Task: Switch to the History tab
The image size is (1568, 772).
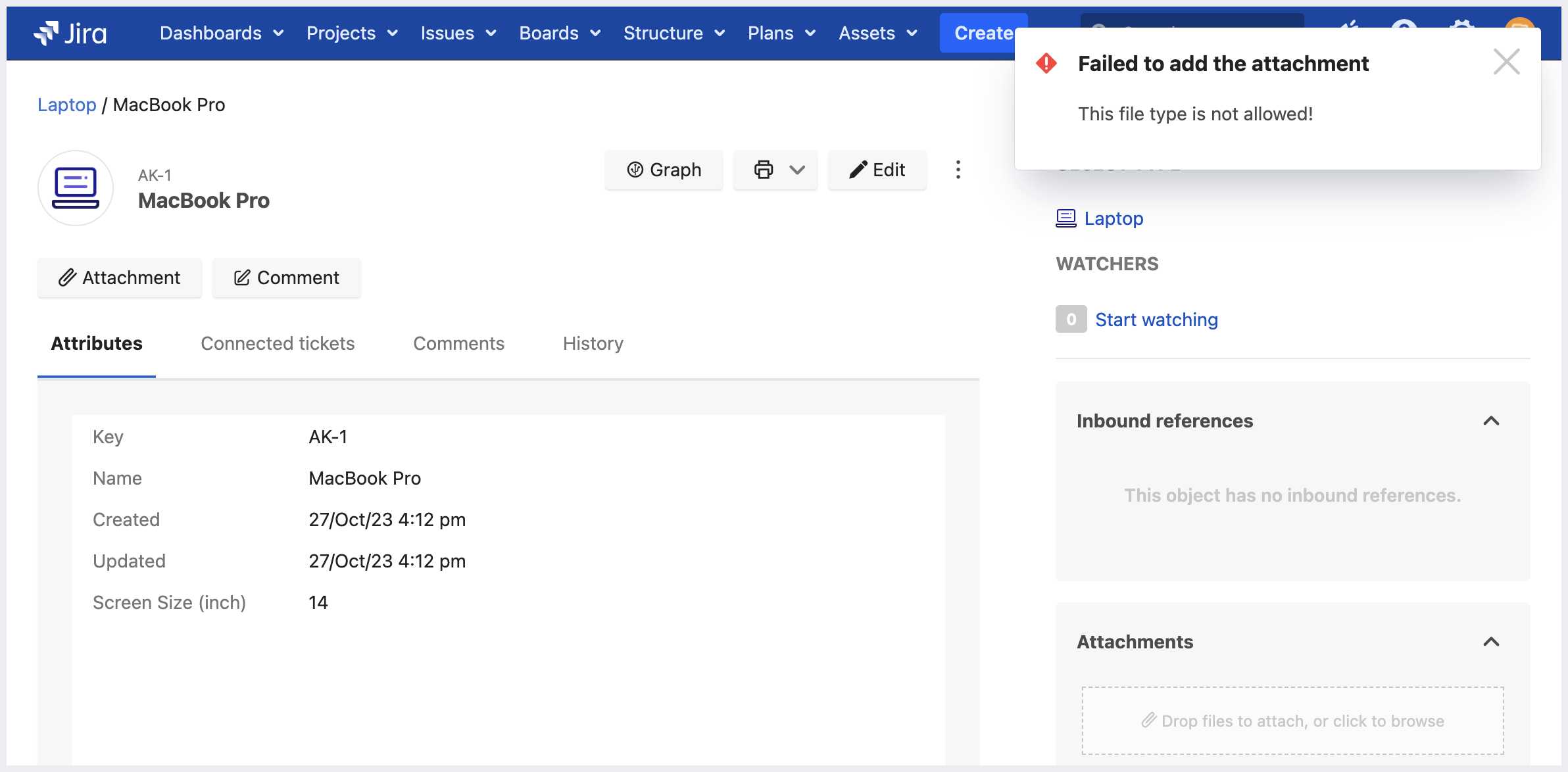Action: [x=593, y=343]
